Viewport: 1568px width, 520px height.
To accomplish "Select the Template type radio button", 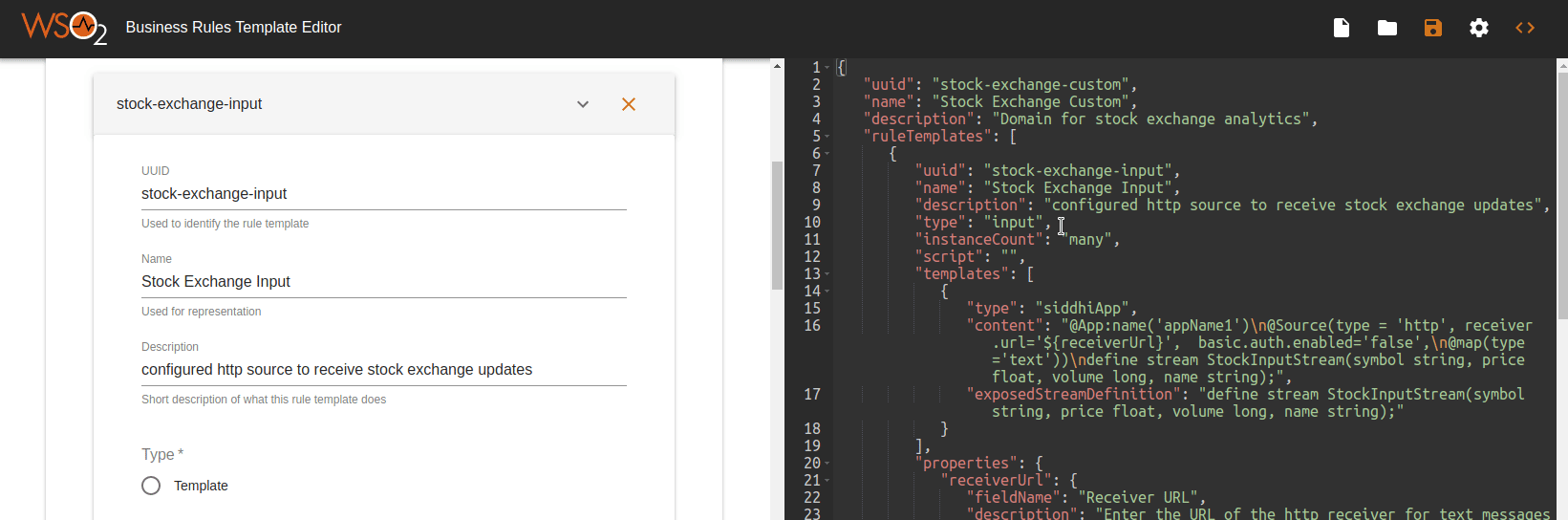I will tap(151, 486).
